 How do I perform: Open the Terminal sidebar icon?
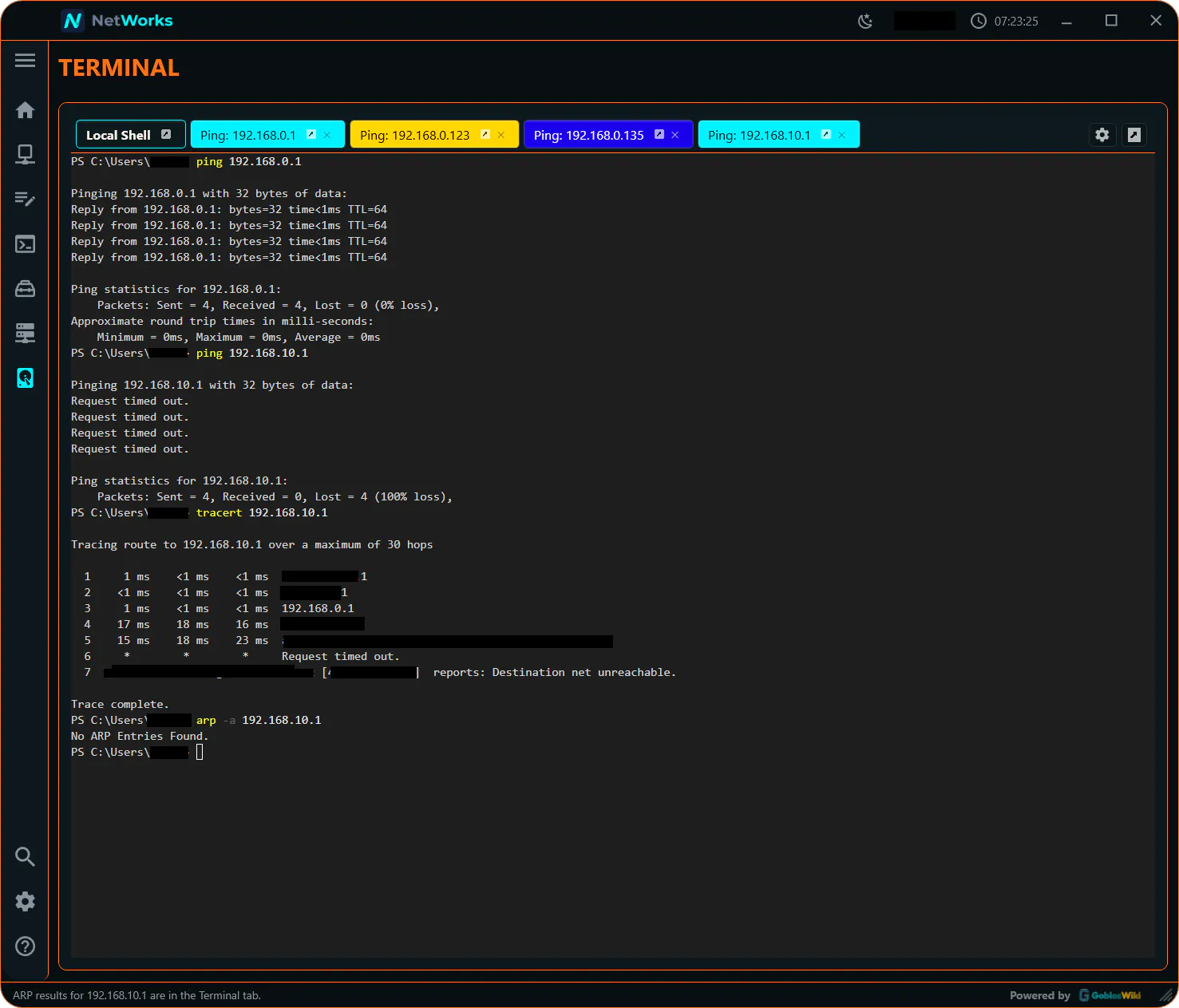[x=25, y=243]
